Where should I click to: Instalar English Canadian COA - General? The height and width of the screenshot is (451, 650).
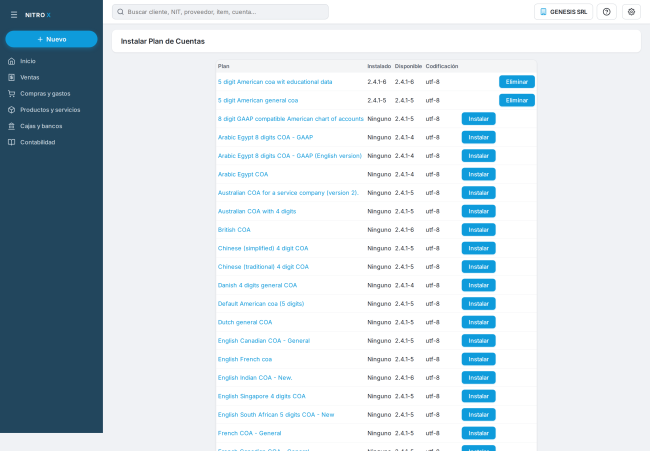pos(478,341)
